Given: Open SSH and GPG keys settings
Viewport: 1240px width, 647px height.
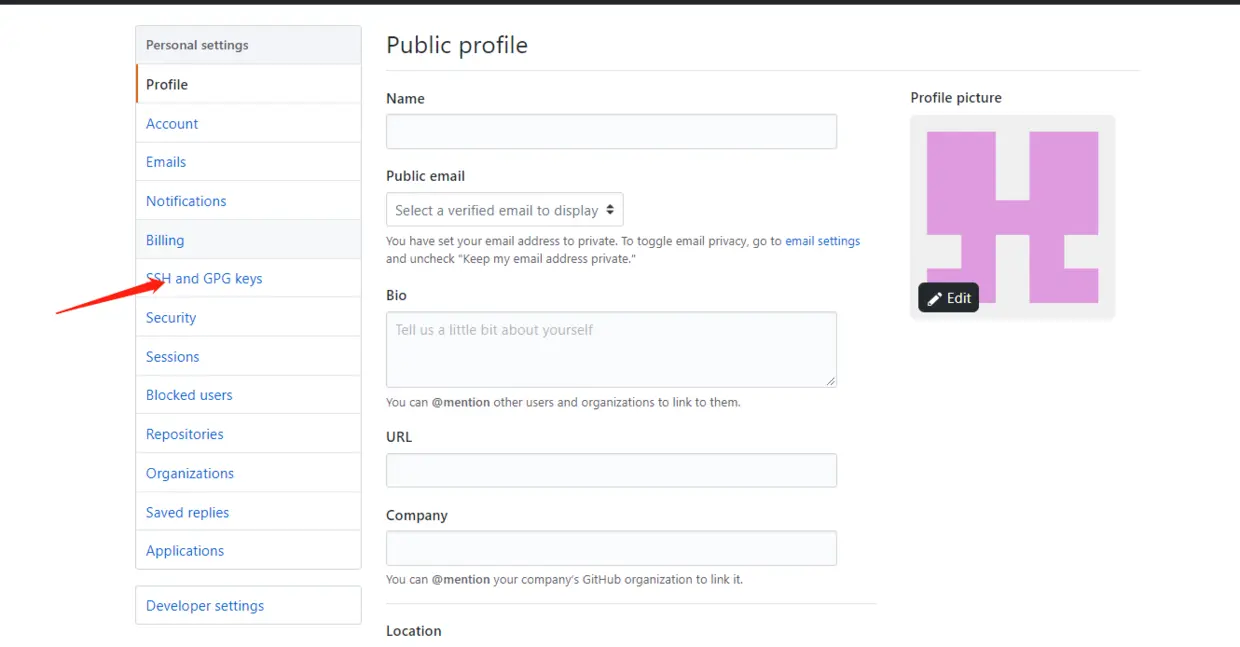Looking at the screenshot, I should click(x=204, y=279).
